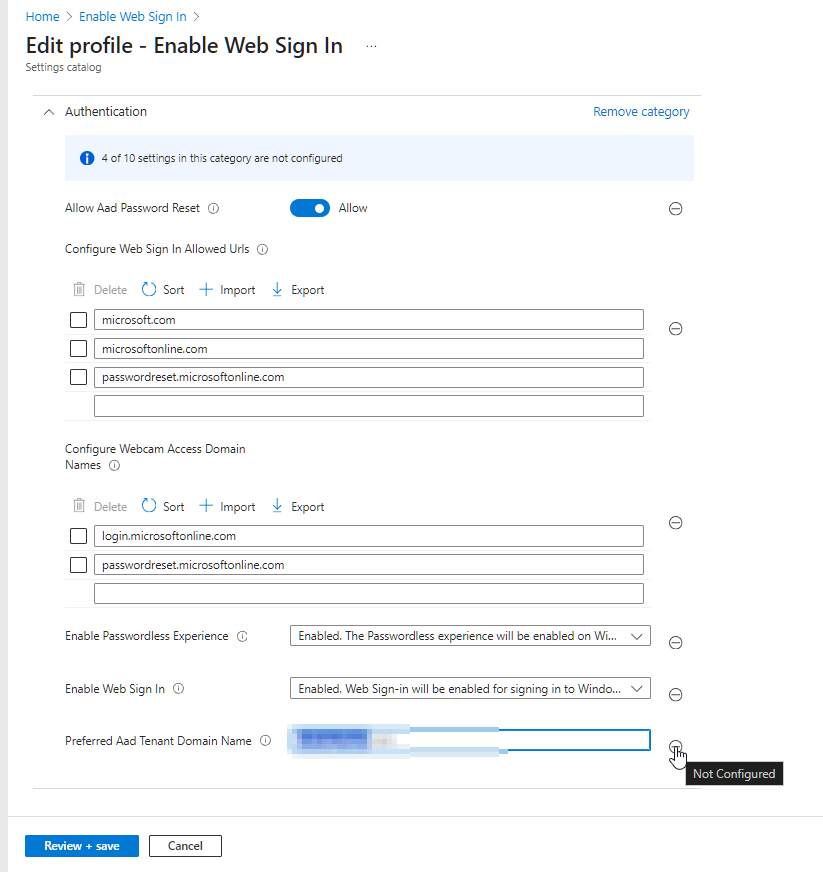The height and width of the screenshot is (872, 823).
Task: Check the microsoft.com URL checkbox
Action: click(78, 320)
